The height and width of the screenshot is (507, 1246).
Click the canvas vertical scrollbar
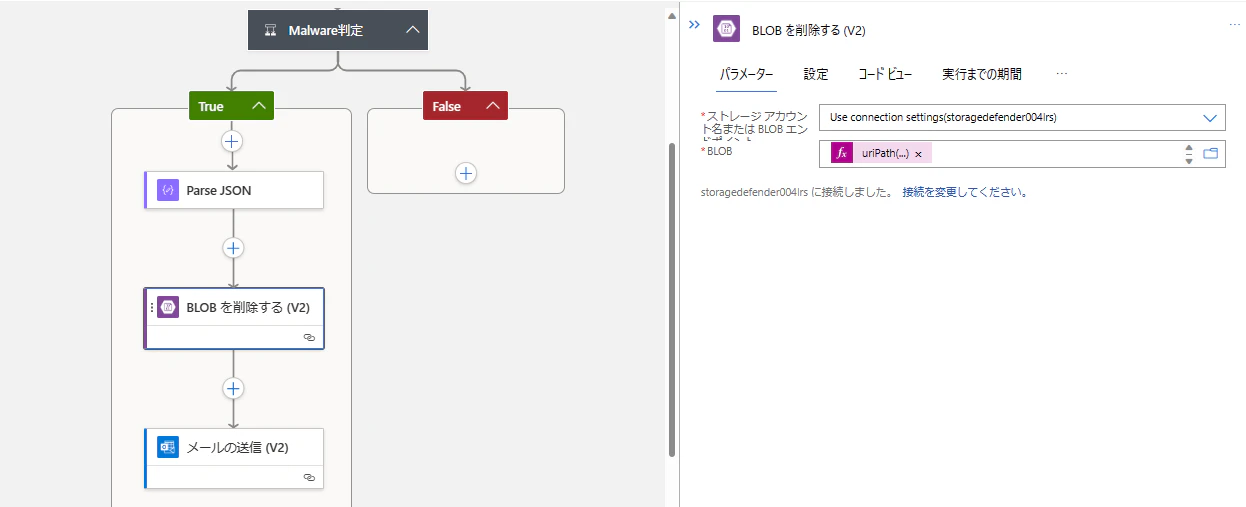[x=672, y=298]
